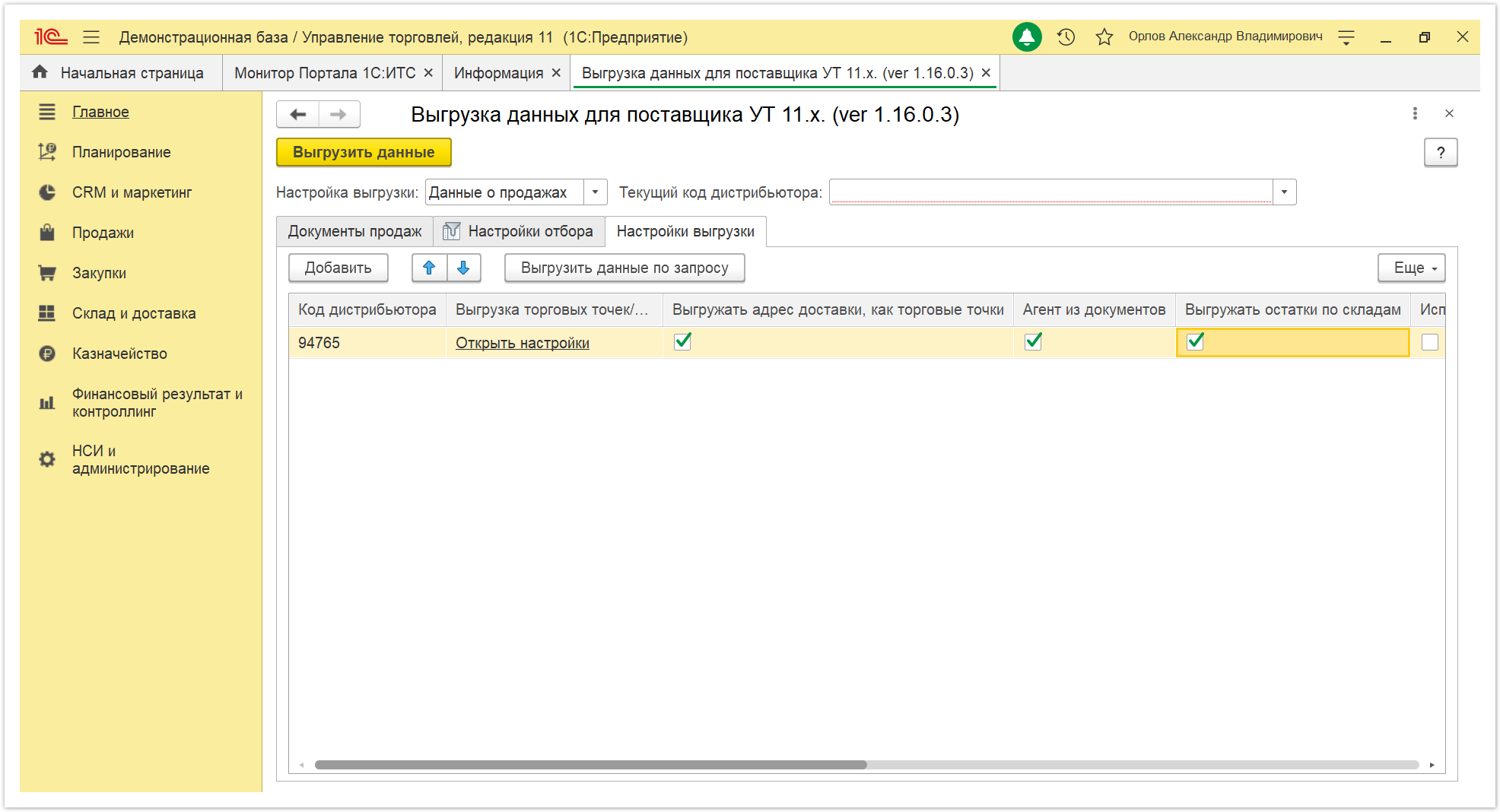
Task: Switch to Настройки отбора tab
Action: [519, 231]
